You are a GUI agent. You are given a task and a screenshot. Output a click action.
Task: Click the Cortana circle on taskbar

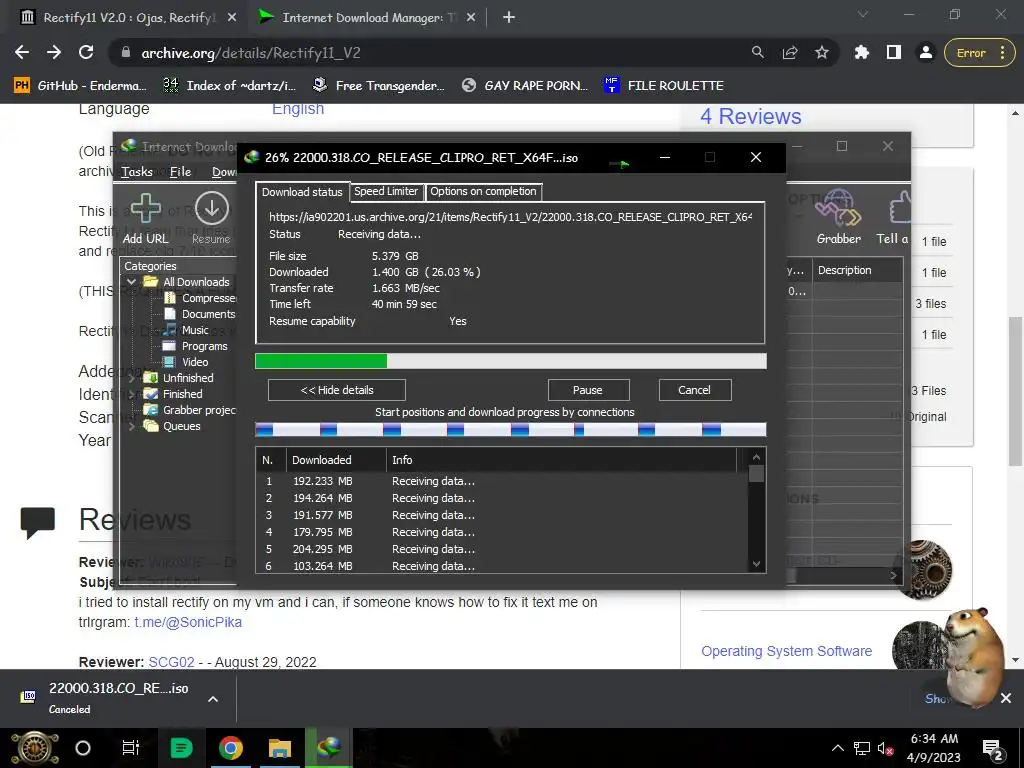83,748
